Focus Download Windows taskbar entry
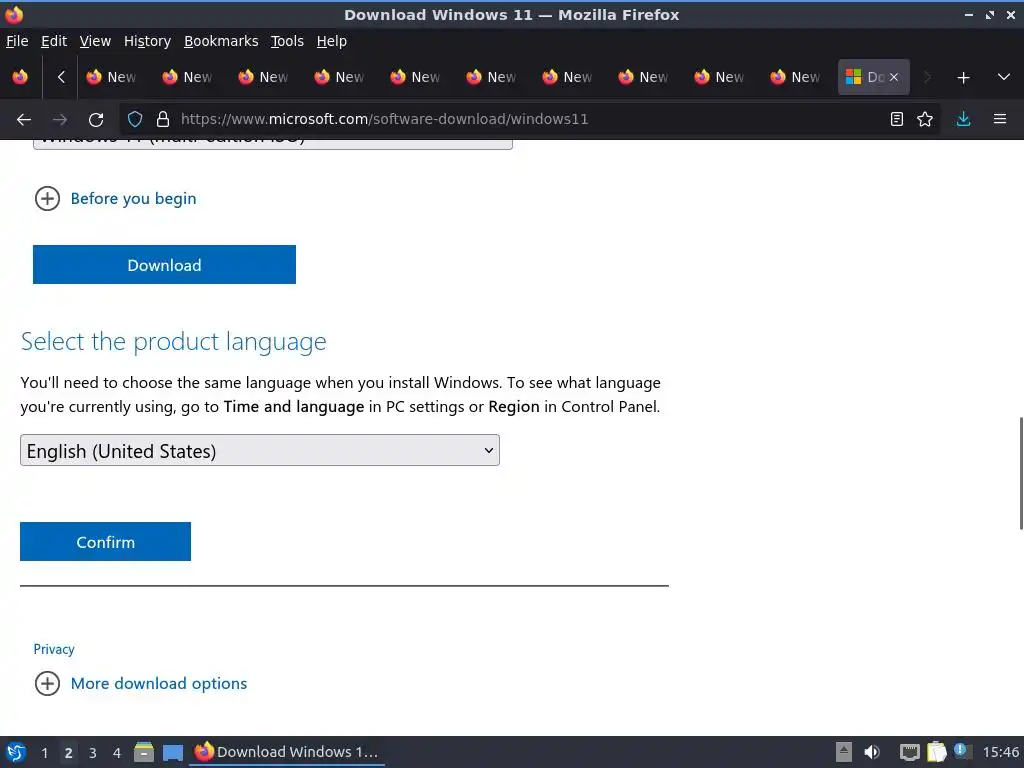This screenshot has height=768, width=1024. coord(287,752)
